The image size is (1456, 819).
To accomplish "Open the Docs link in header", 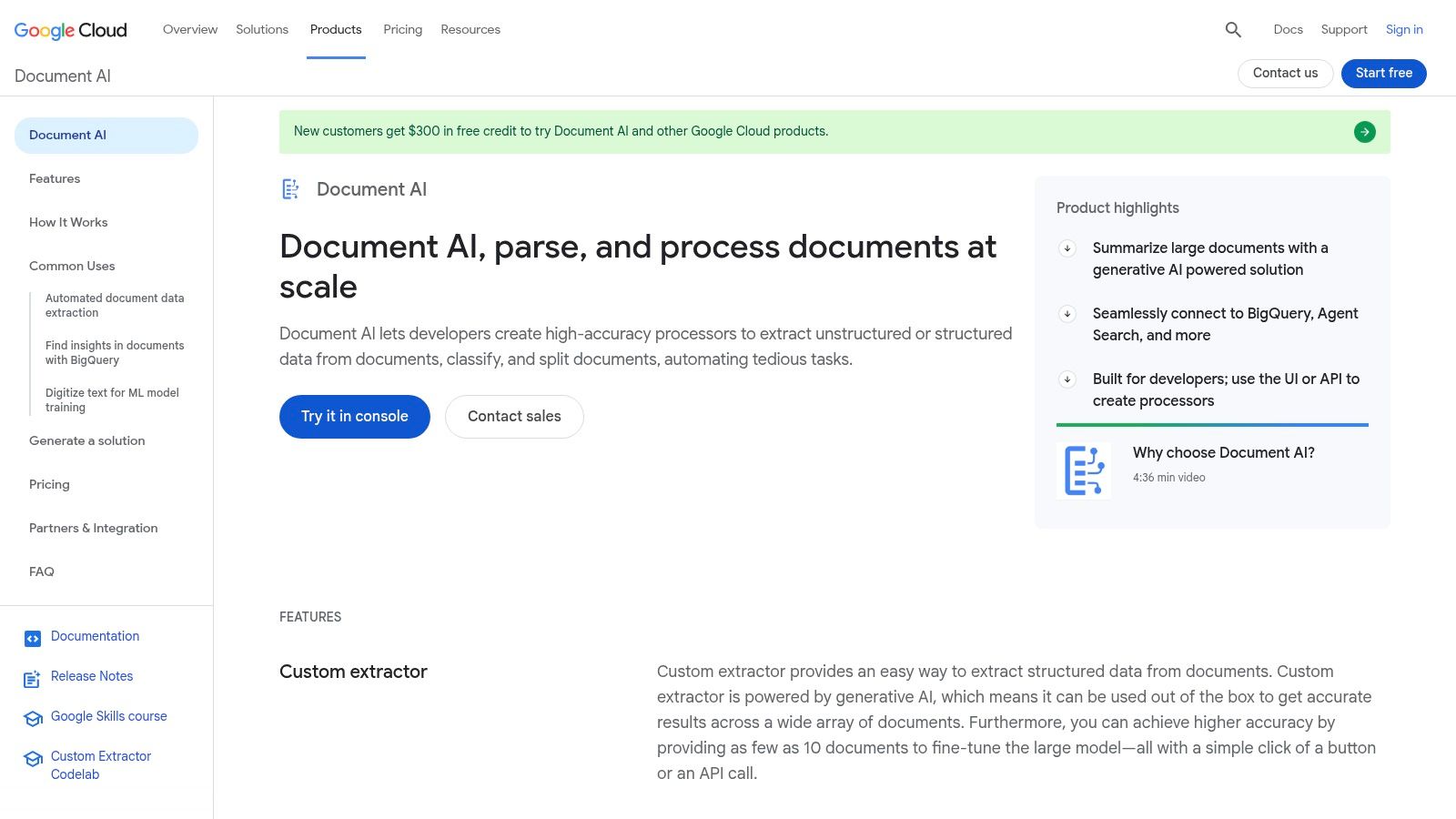I will pyautogui.click(x=1289, y=29).
